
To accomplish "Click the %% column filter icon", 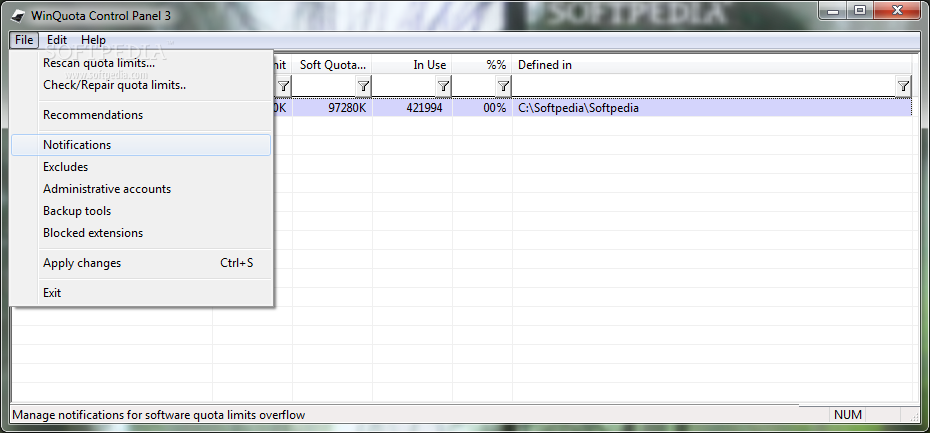I will pos(503,87).
